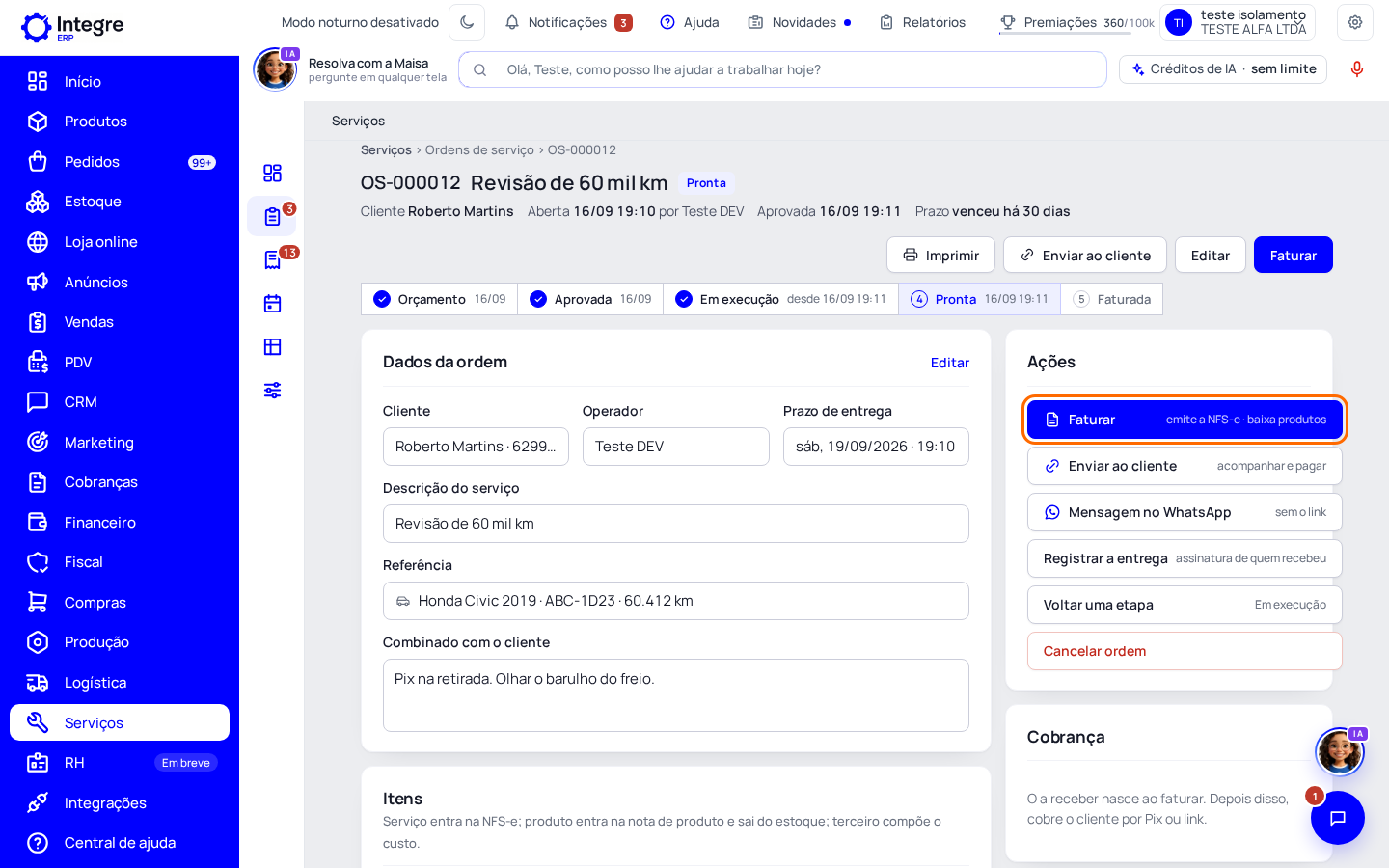The image size is (1389, 868).
Task: Open PDV in the sidebar
Action: [120, 363]
